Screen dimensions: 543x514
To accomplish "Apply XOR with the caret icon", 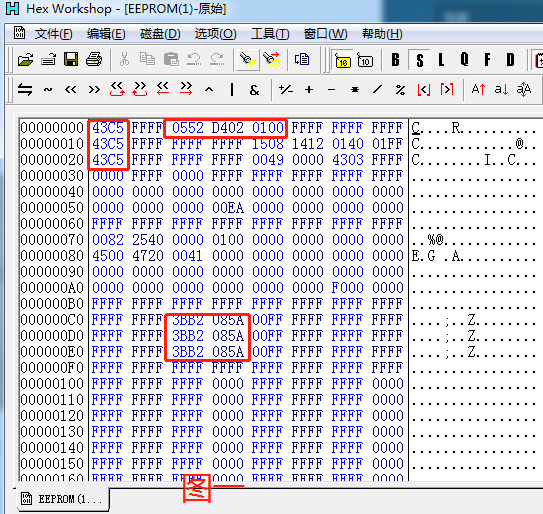I will tap(209, 90).
